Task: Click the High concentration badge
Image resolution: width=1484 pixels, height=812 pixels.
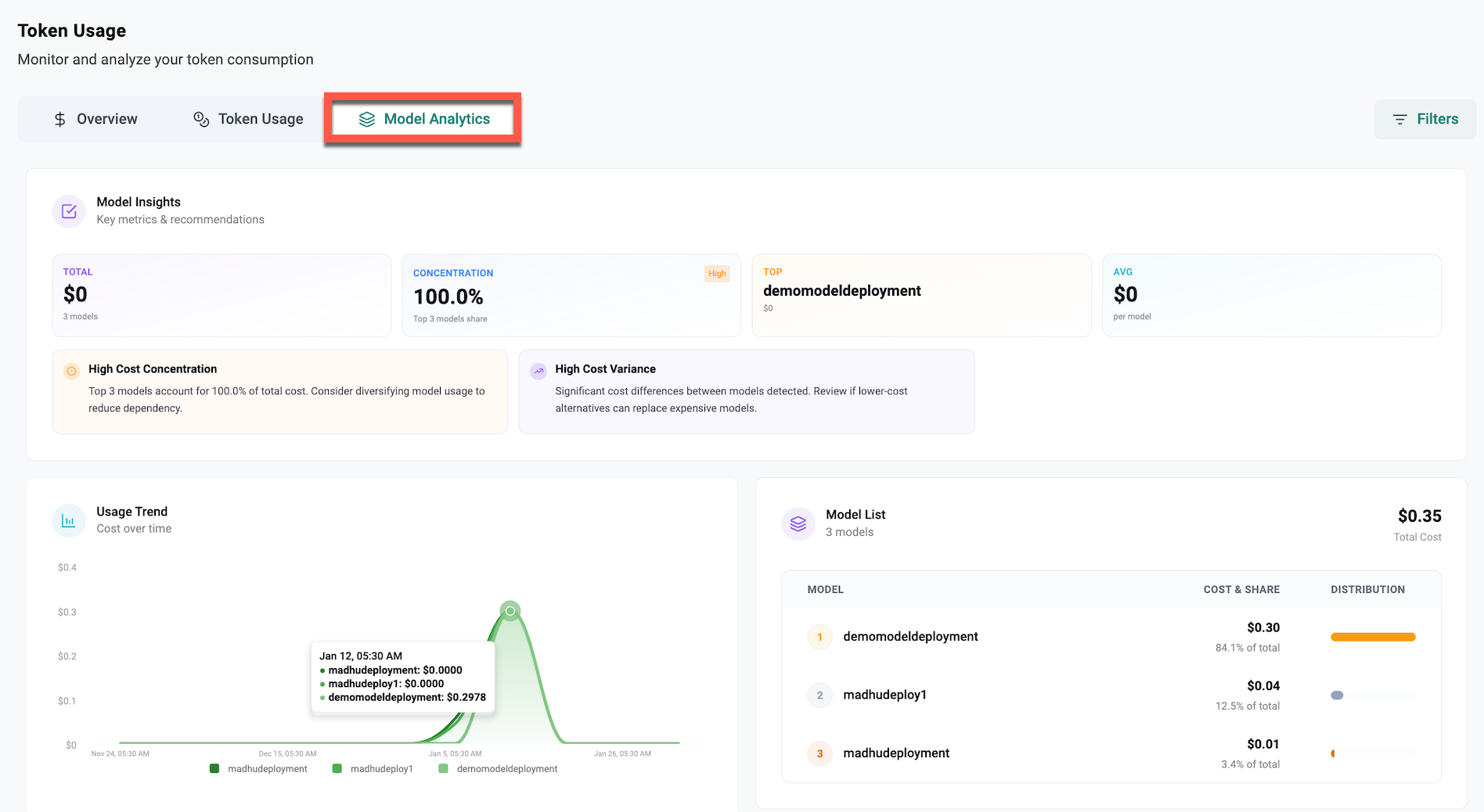Action: 717,274
